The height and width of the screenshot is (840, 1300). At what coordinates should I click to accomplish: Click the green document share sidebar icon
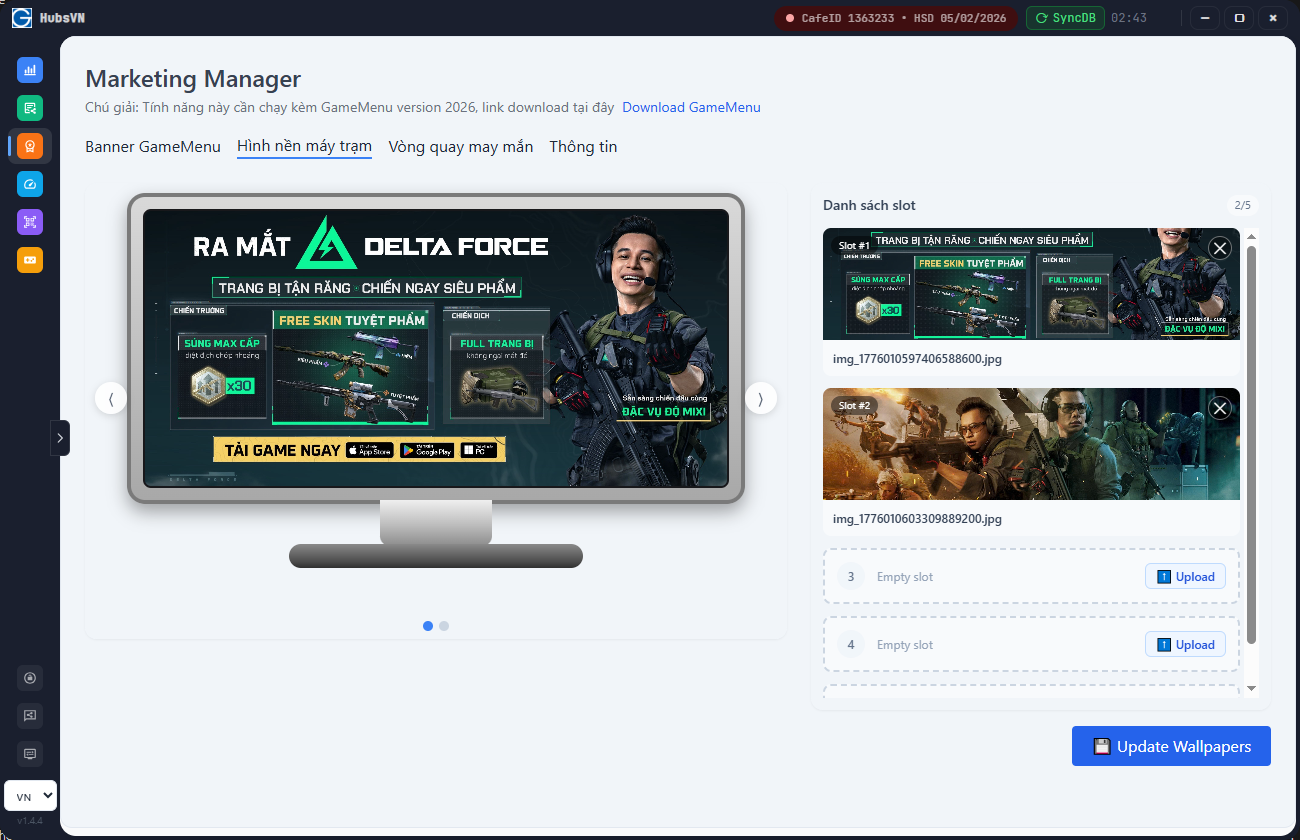point(30,108)
